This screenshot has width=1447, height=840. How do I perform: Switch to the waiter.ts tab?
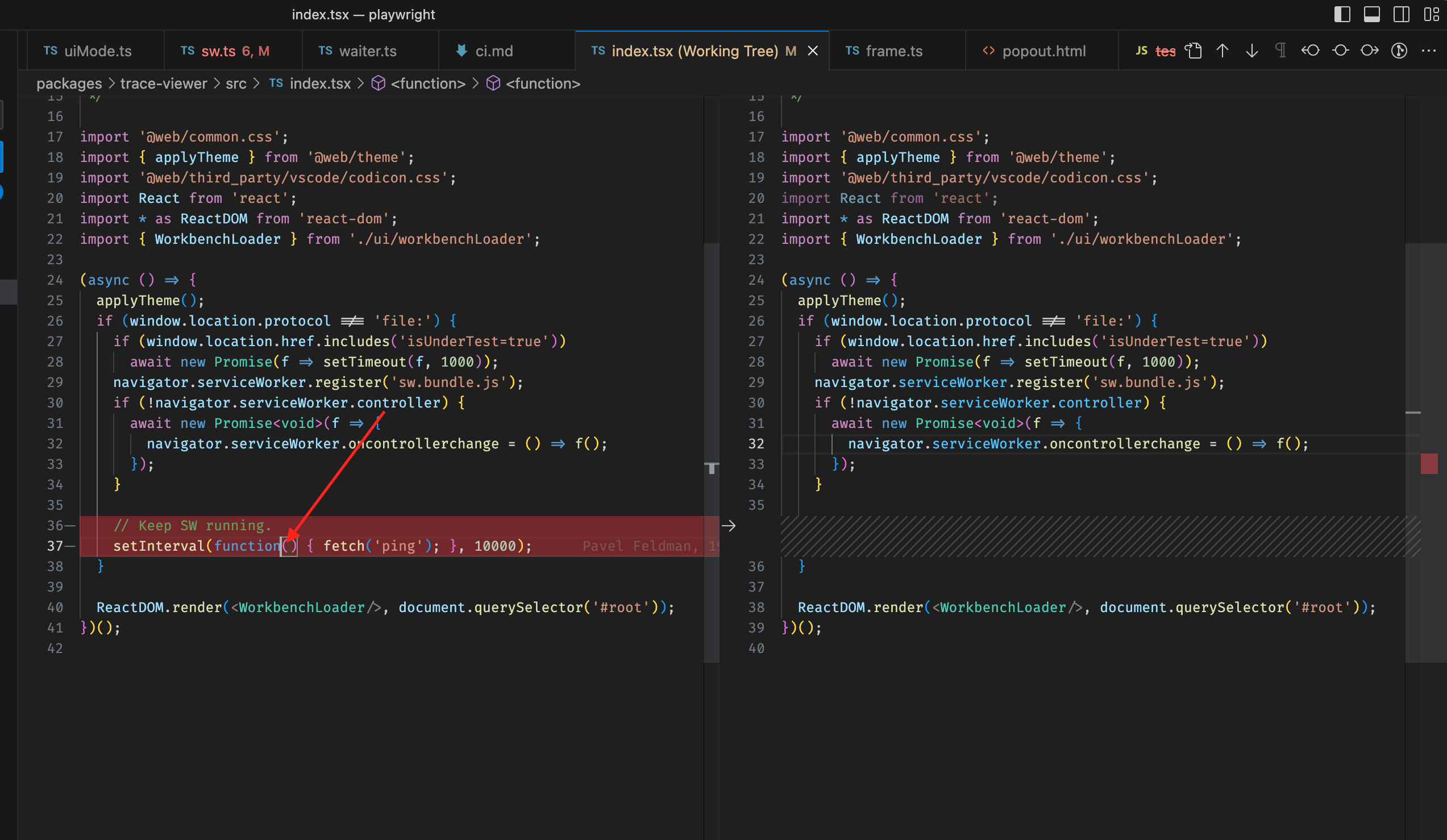[x=371, y=51]
